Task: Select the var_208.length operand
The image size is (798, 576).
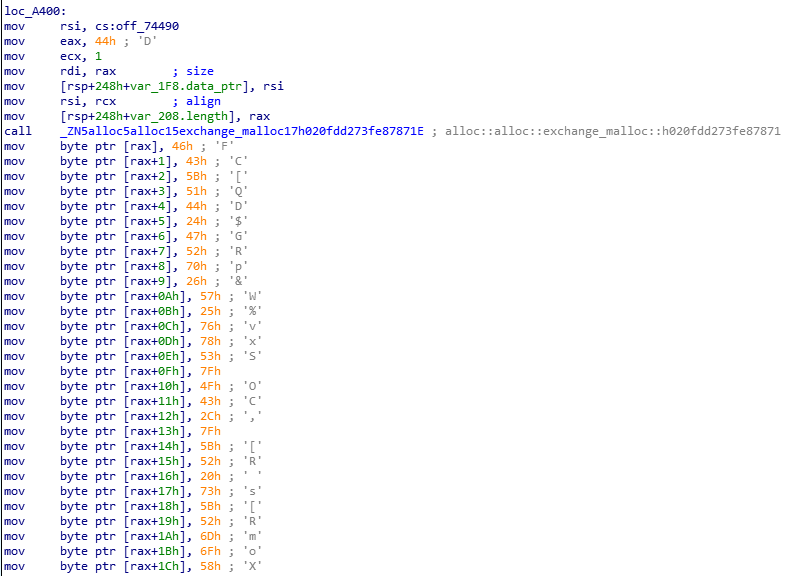Action: click(x=151, y=116)
